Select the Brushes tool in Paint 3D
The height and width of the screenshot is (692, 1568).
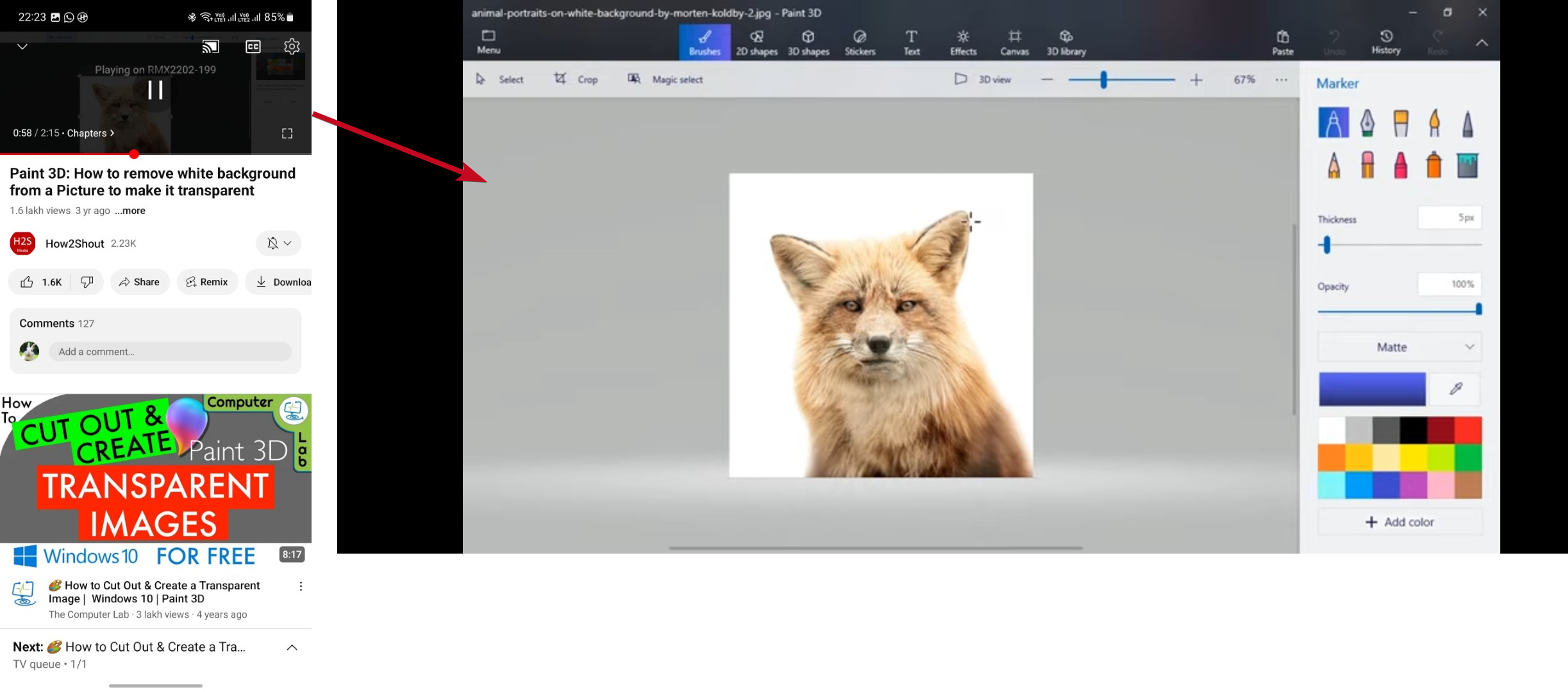point(703,41)
